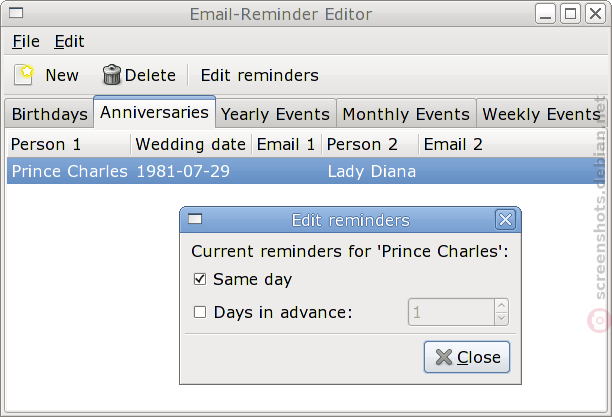Close the Edit reminders dialog with X

pyautogui.click(x=505, y=220)
